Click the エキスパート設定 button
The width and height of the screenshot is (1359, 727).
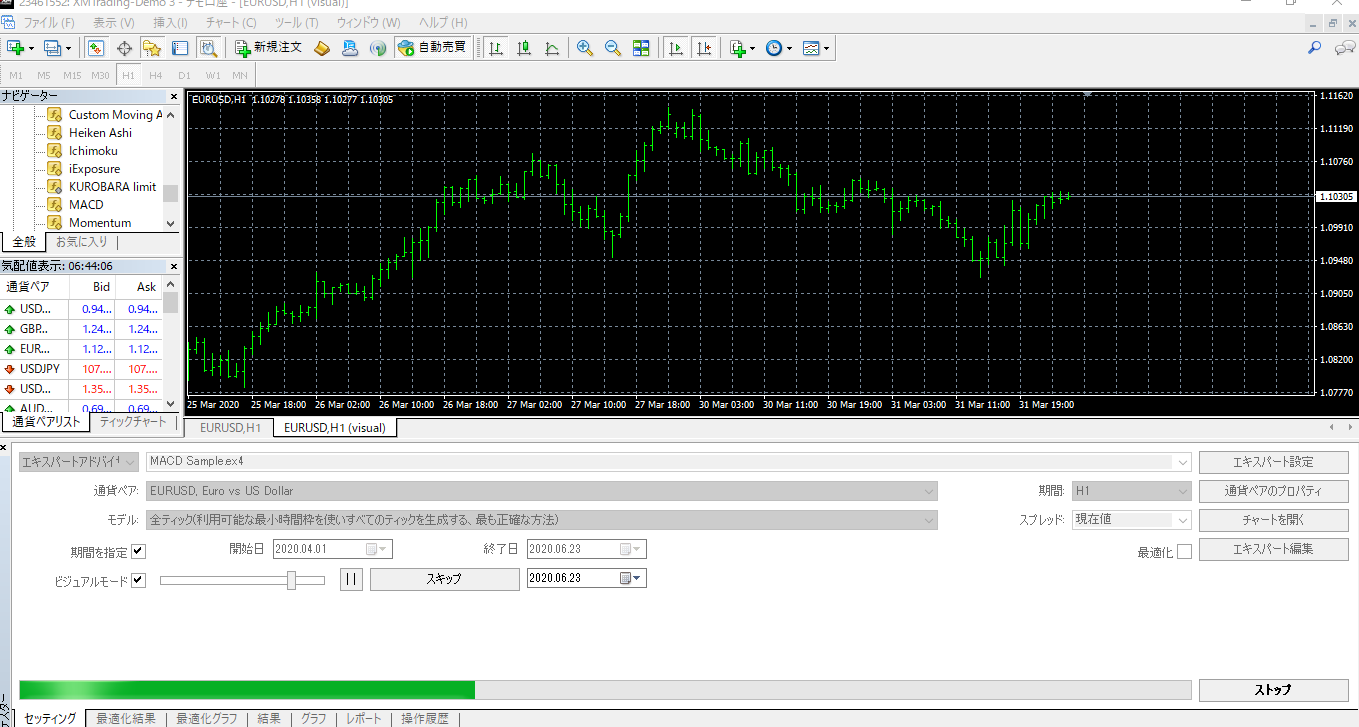pyautogui.click(x=1273, y=462)
